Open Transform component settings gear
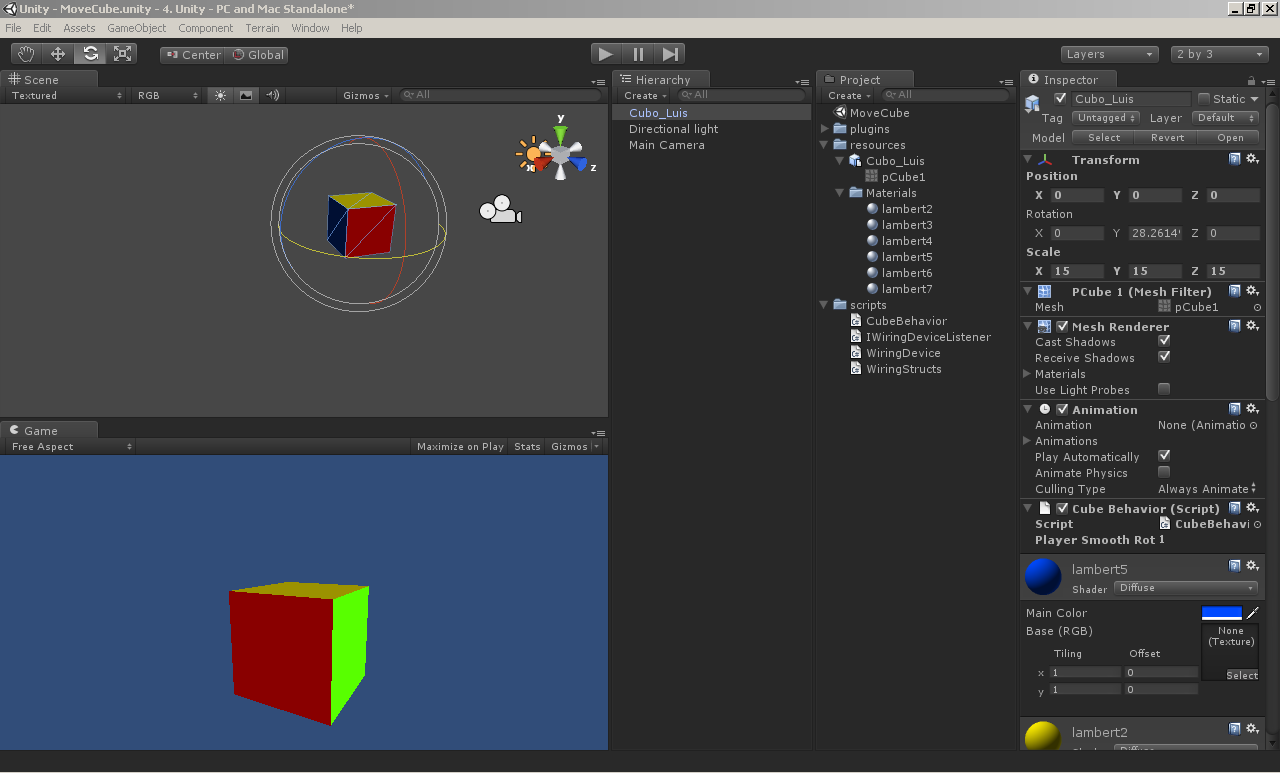Screen dimensions: 1280x773 pos(1252,159)
